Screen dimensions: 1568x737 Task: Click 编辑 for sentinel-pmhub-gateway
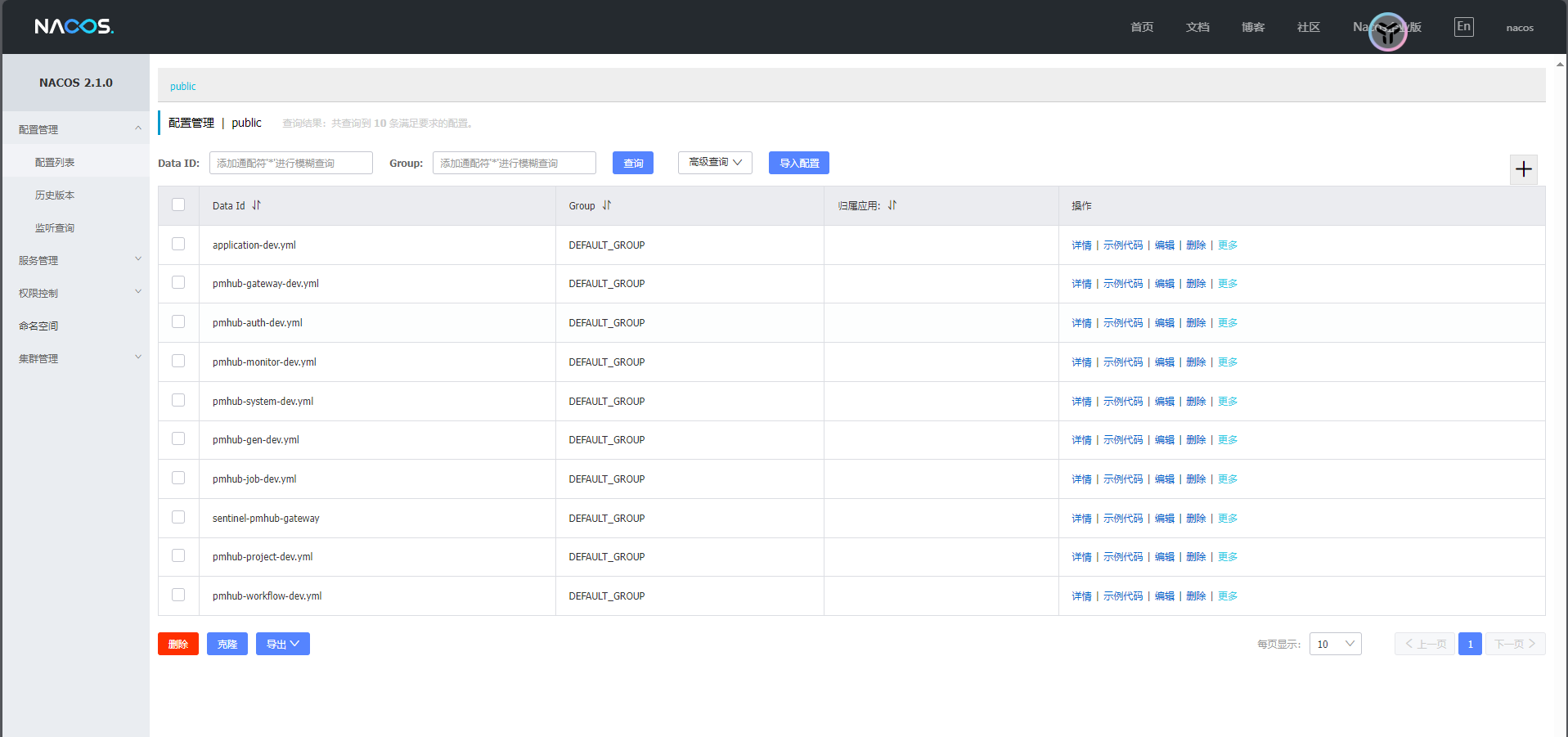tap(1165, 519)
